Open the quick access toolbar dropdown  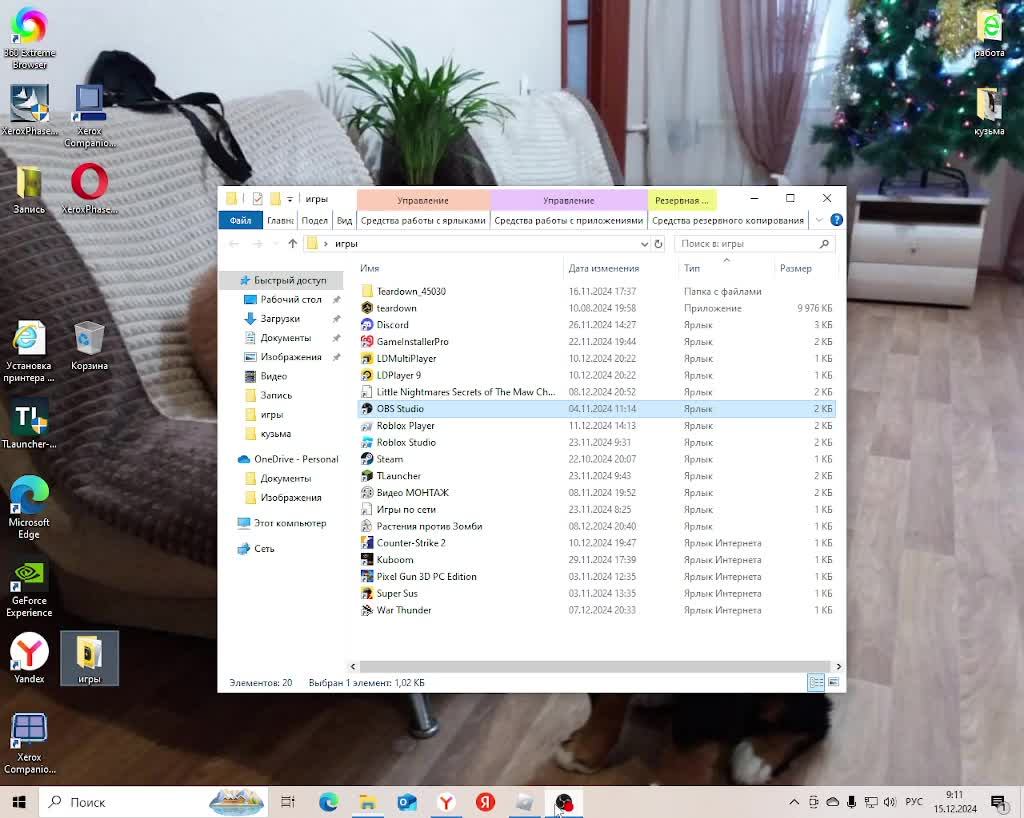pyautogui.click(x=290, y=199)
